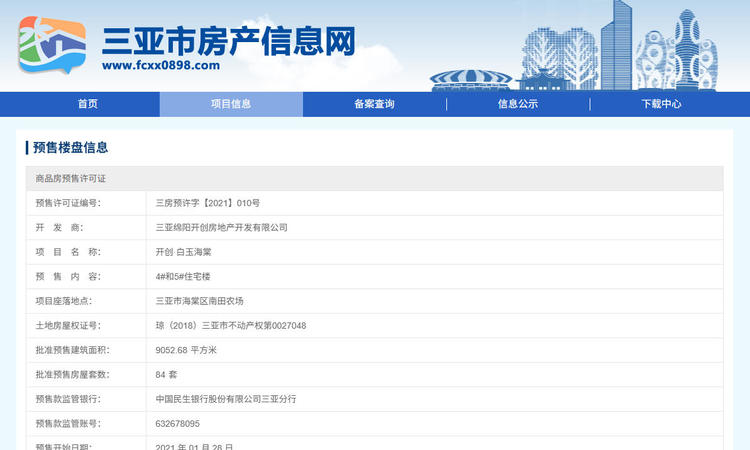Select location value 三亚市海棠区南田农场
Viewport: 750px width, 450px height.
click(199, 301)
